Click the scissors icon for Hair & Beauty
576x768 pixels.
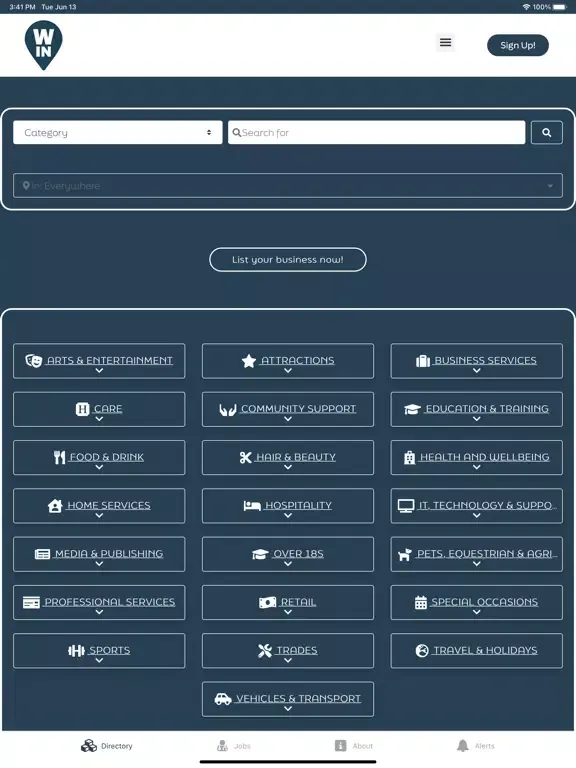(x=245, y=457)
